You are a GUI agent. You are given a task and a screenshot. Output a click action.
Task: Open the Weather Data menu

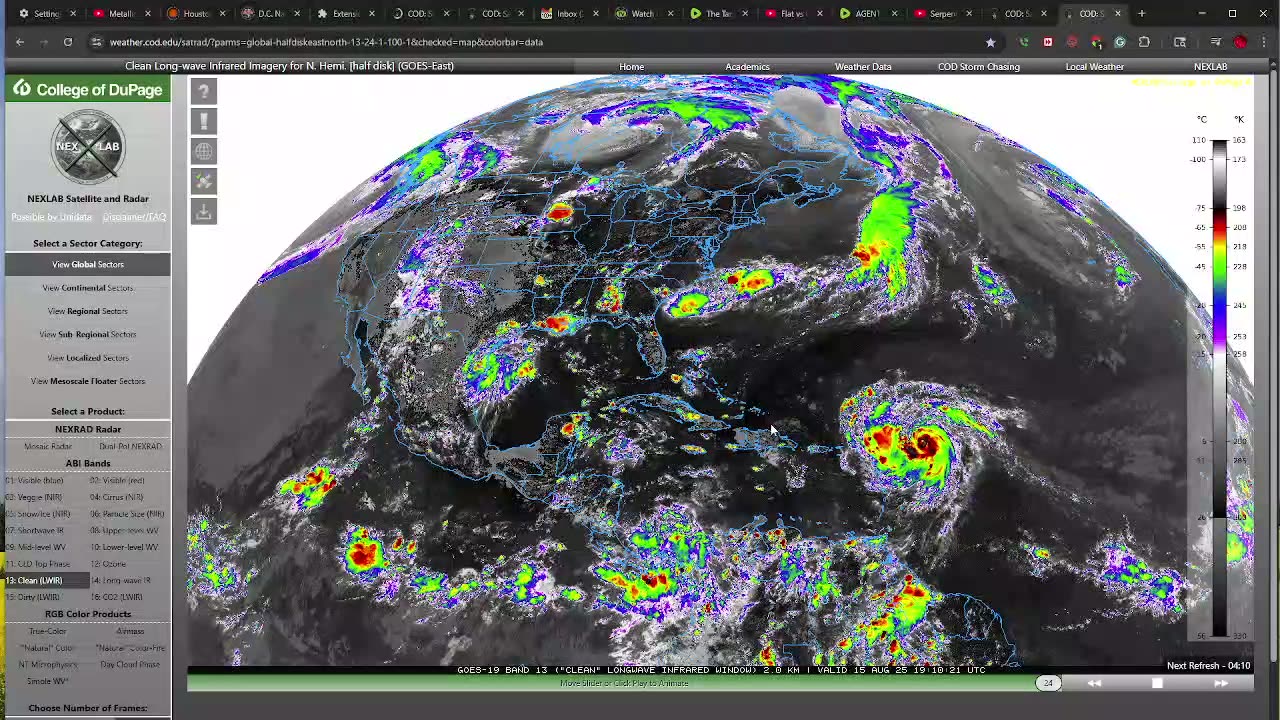863,67
